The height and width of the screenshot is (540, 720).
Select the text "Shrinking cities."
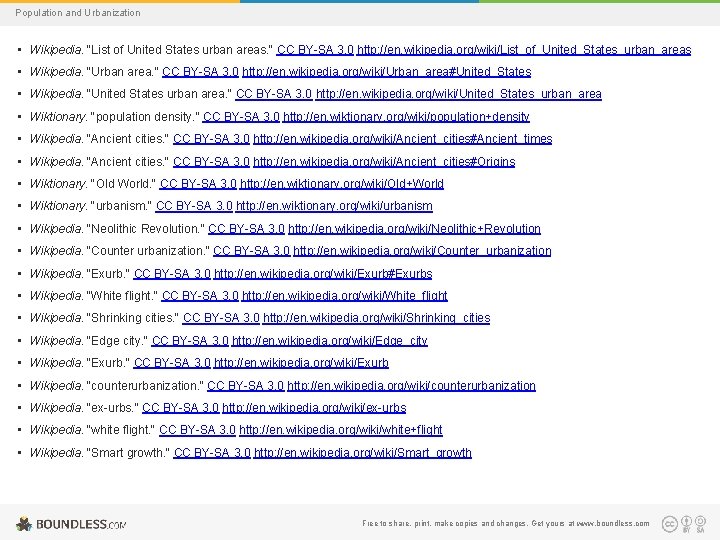[133, 318]
